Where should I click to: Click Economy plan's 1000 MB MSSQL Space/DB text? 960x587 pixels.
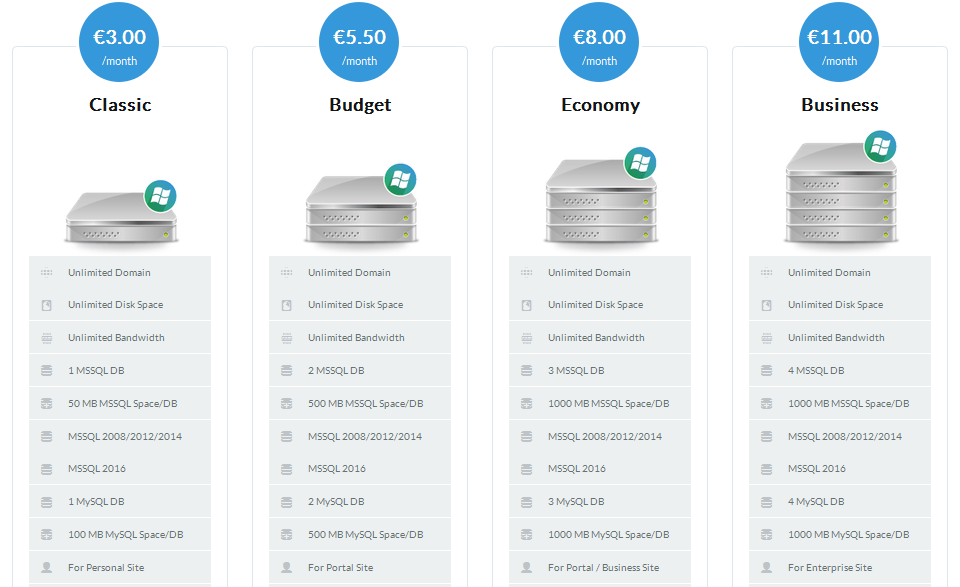[609, 403]
